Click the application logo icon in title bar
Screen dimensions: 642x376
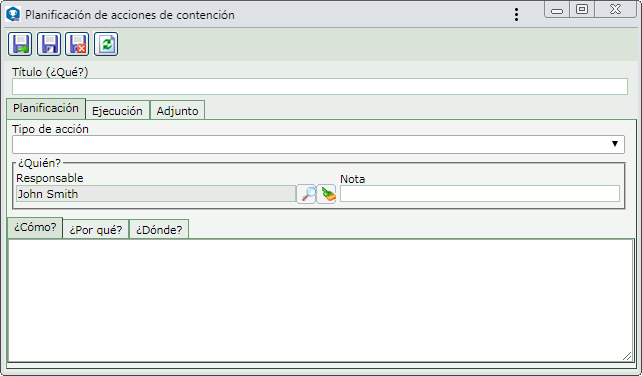pos(13,14)
